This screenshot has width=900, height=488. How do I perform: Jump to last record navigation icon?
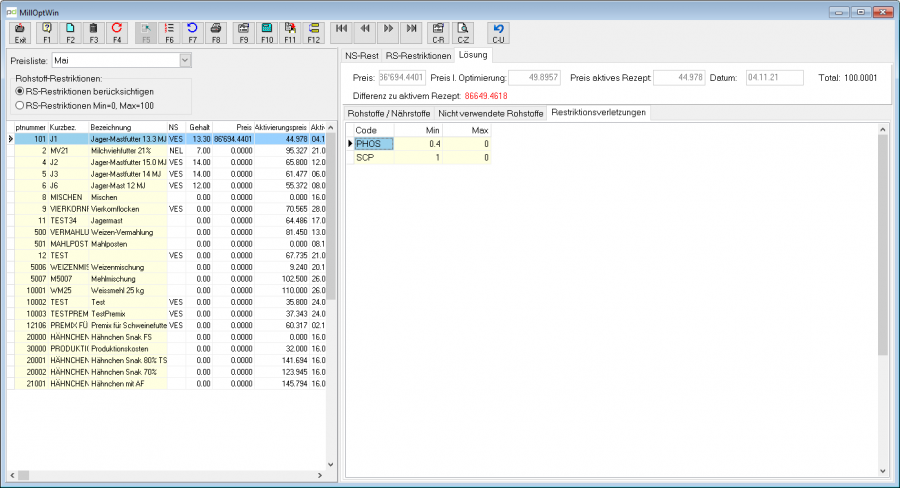(412, 33)
